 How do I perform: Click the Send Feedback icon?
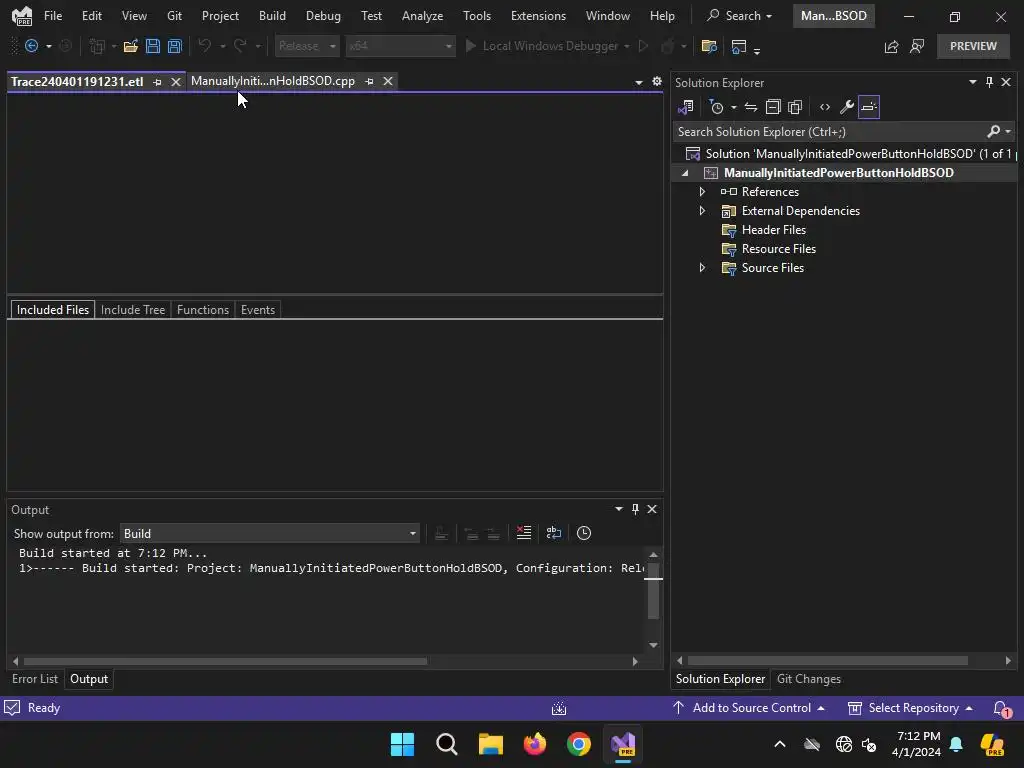pyautogui.click(x=917, y=46)
